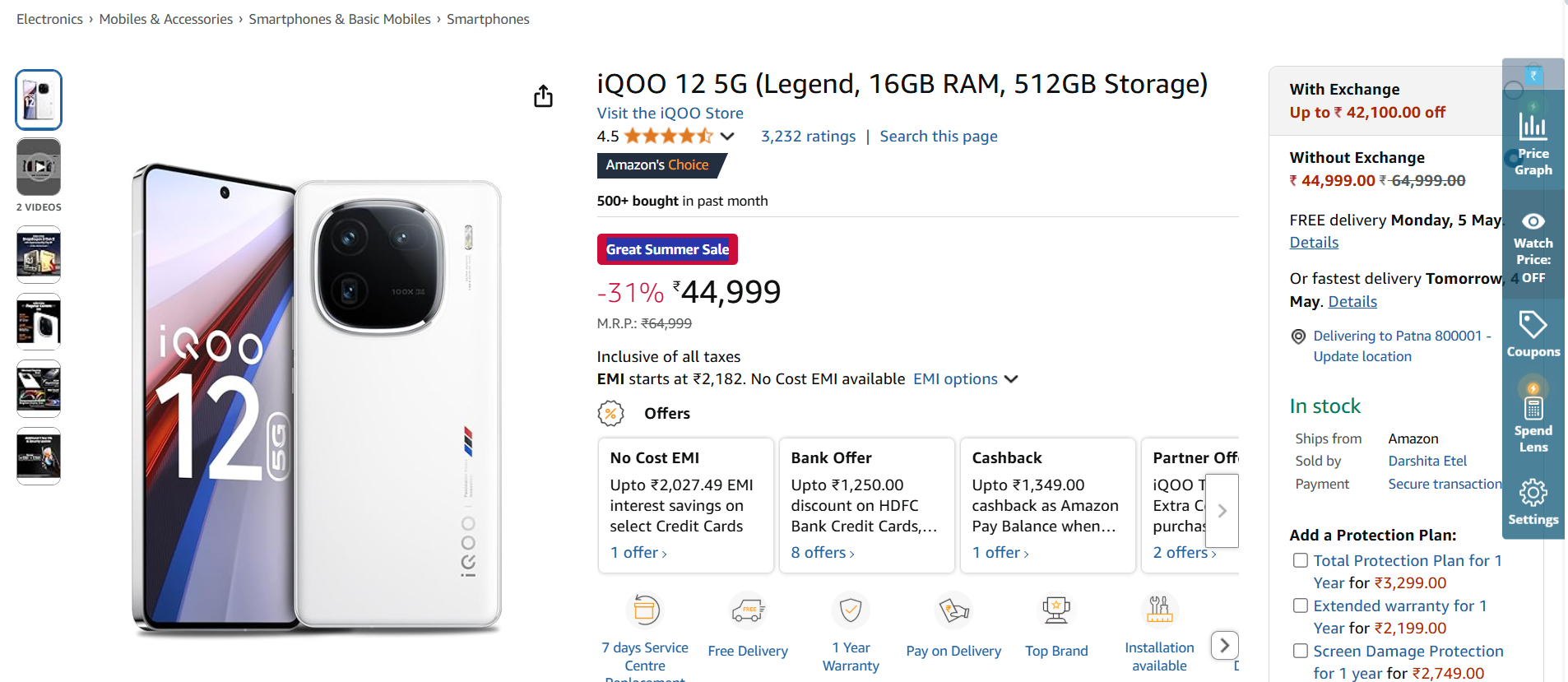Tick Screen Damage Protection checkbox
1568x682 pixels.
(x=1301, y=651)
